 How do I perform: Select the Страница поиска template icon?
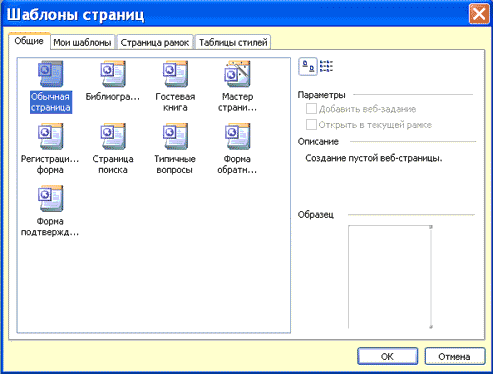click(x=113, y=136)
